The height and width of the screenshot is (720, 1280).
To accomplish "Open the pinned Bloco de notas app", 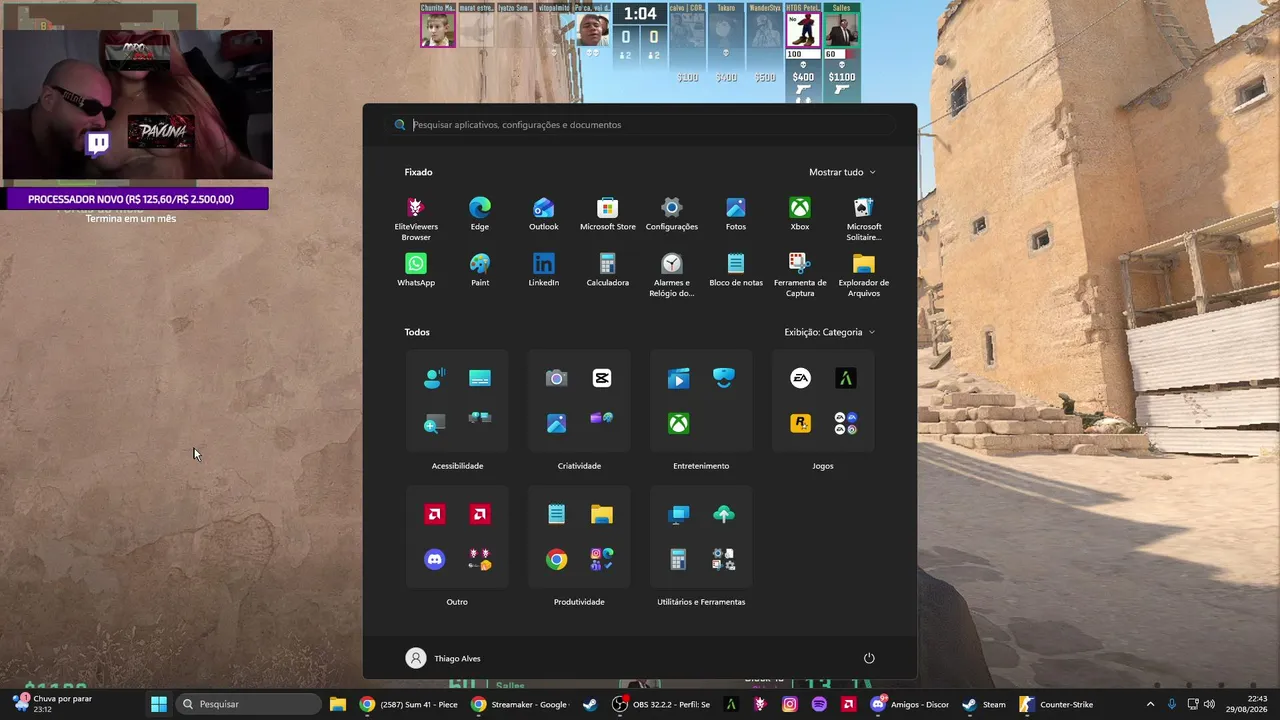I will point(736,270).
